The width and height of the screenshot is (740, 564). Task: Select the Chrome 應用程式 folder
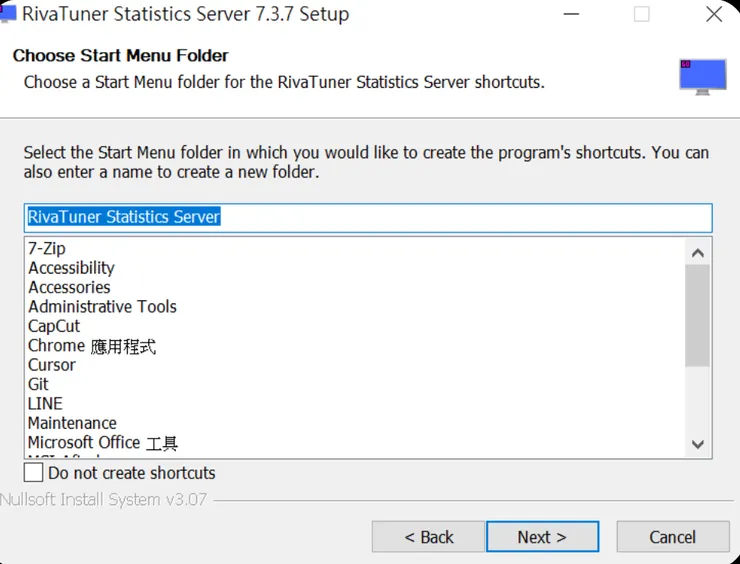[92, 346]
